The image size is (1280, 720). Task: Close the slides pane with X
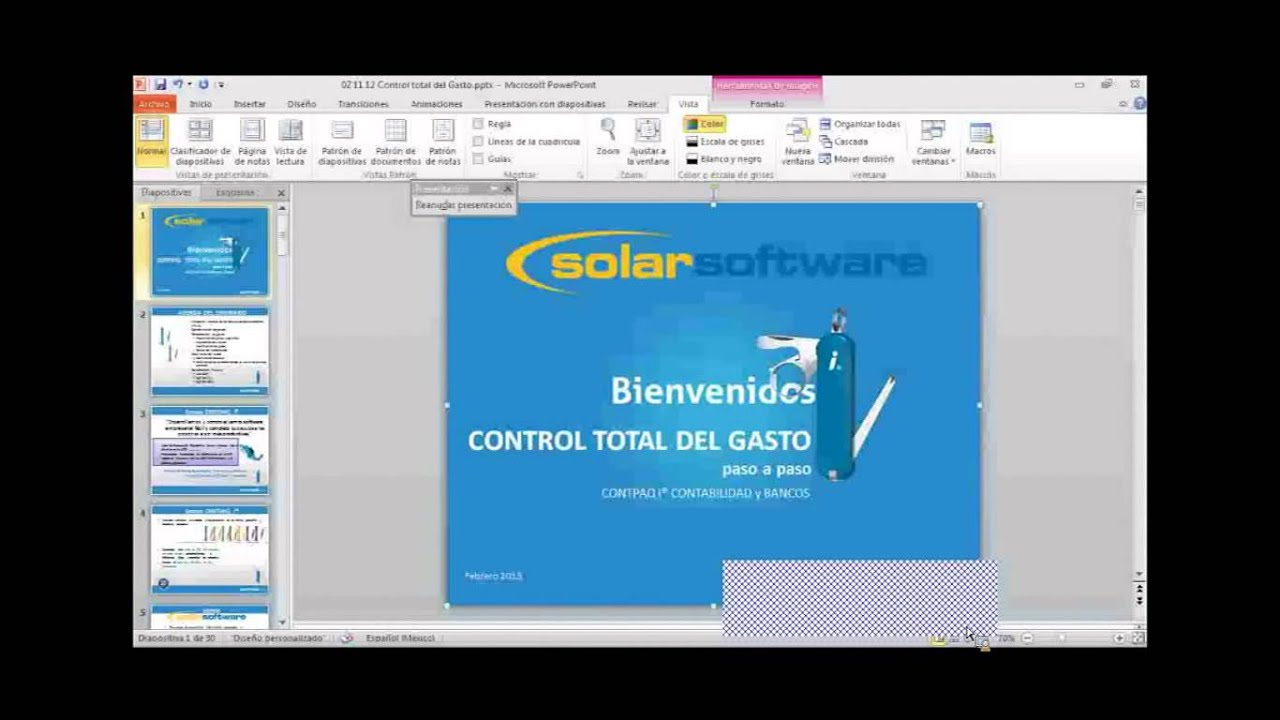[x=281, y=193]
